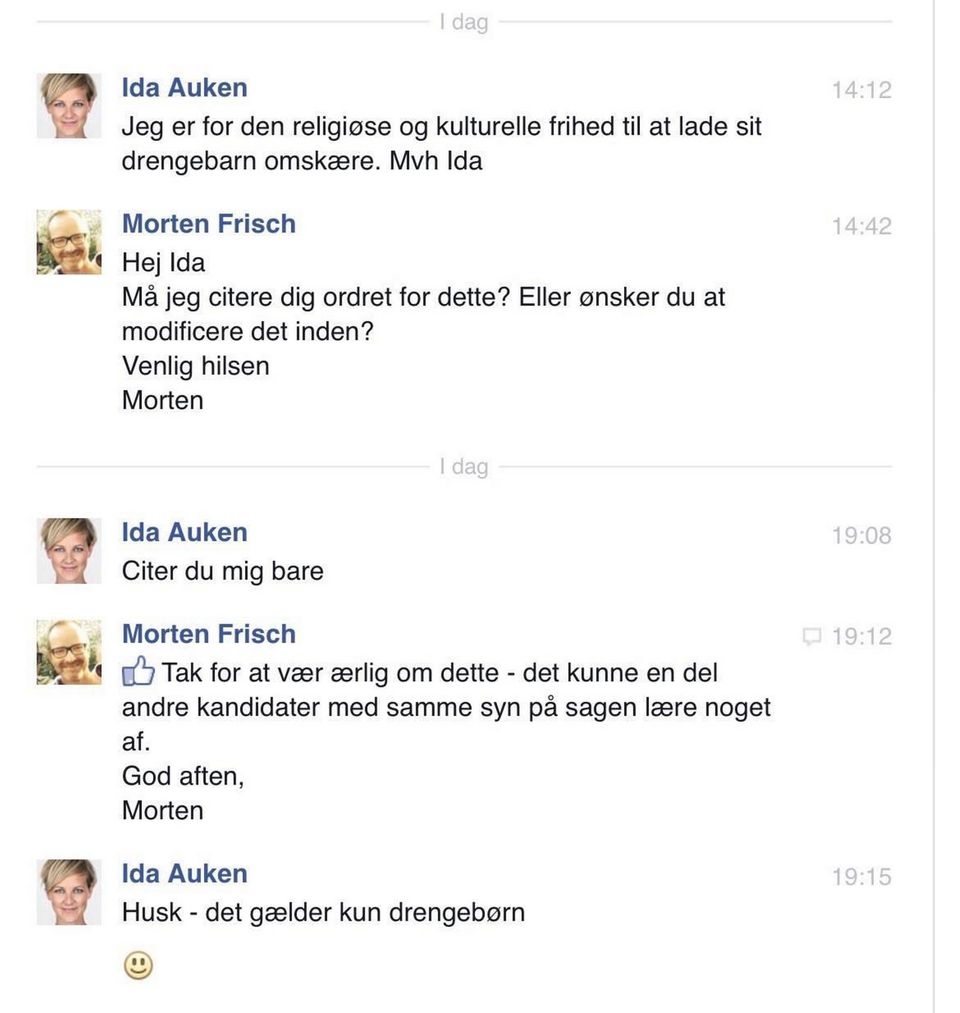Select the 19:08 timestamp
This screenshot has width=960, height=1013.
tap(860, 535)
